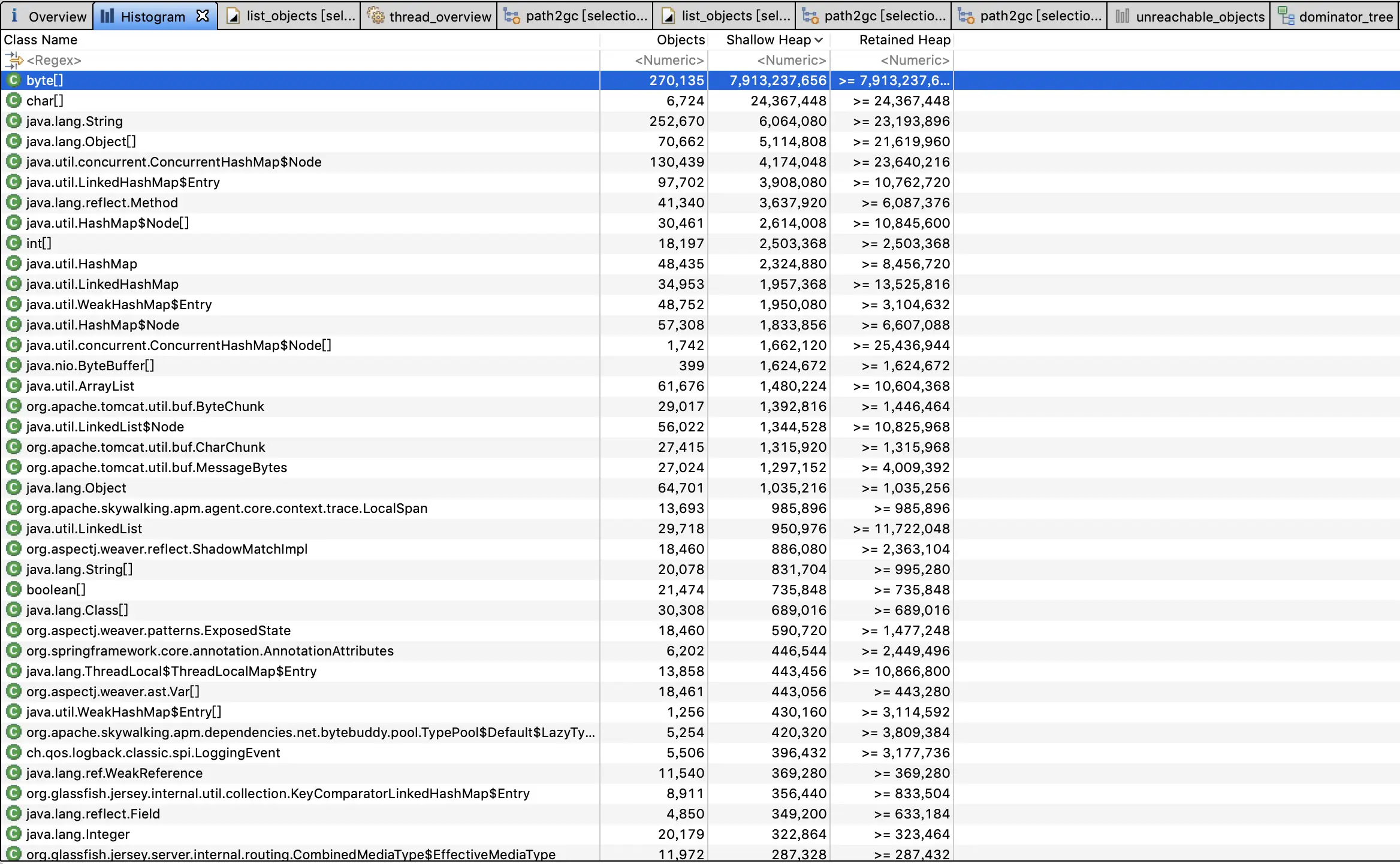Click the unreachable_objects tab bar-chart icon

point(1123,16)
